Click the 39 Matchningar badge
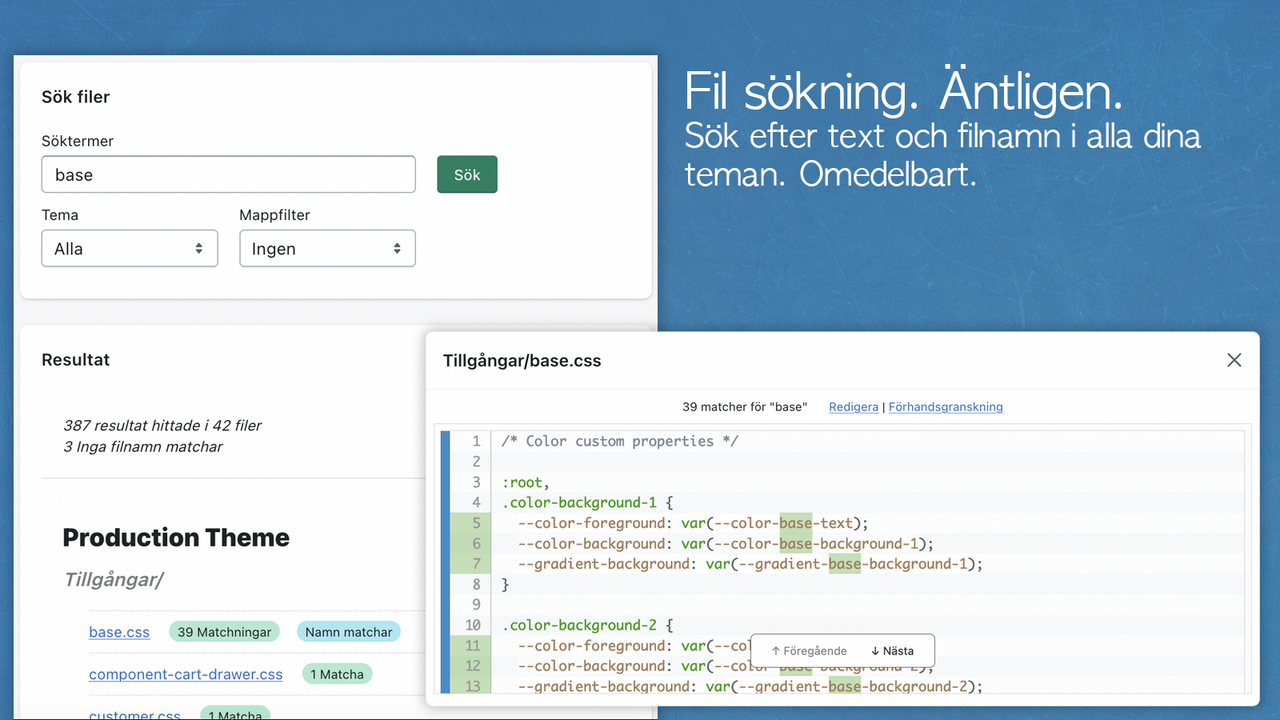Image resolution: width=1280 pixels, height=720 pixels. (224, 632)
